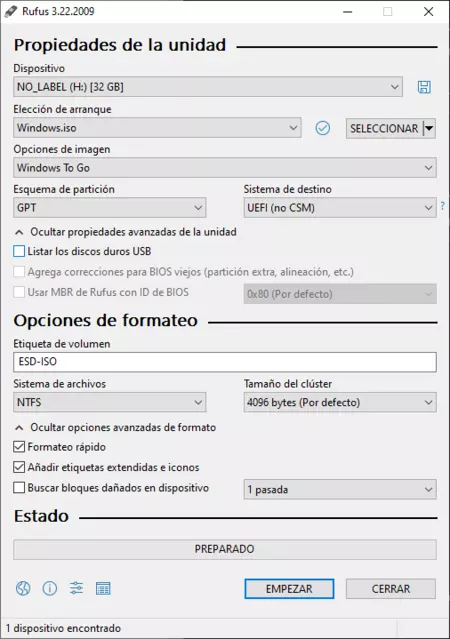Click the PREPARADO progress bar
The width and height of the screenshot is (450, 639).
pos(225,549)
